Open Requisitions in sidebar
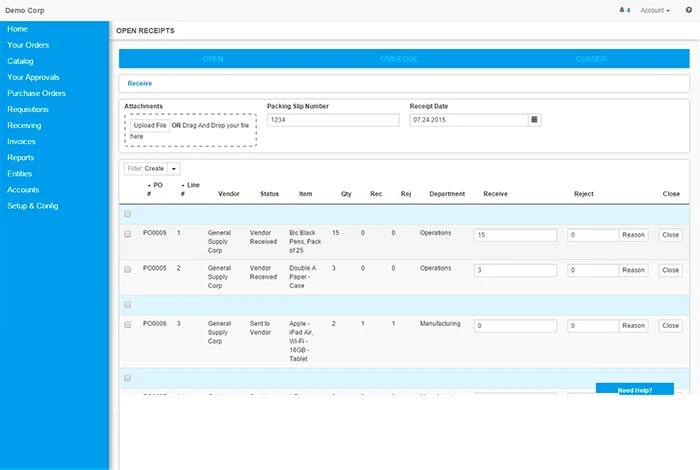Viewport: 700px width, 470px height. (x=28, y=109)
